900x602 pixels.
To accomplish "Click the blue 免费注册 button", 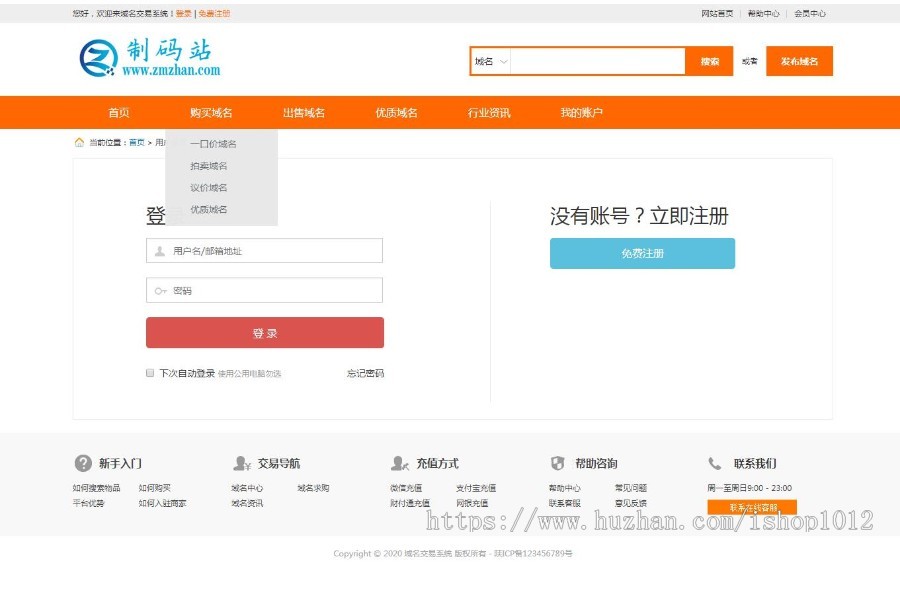I will point(642,254).
